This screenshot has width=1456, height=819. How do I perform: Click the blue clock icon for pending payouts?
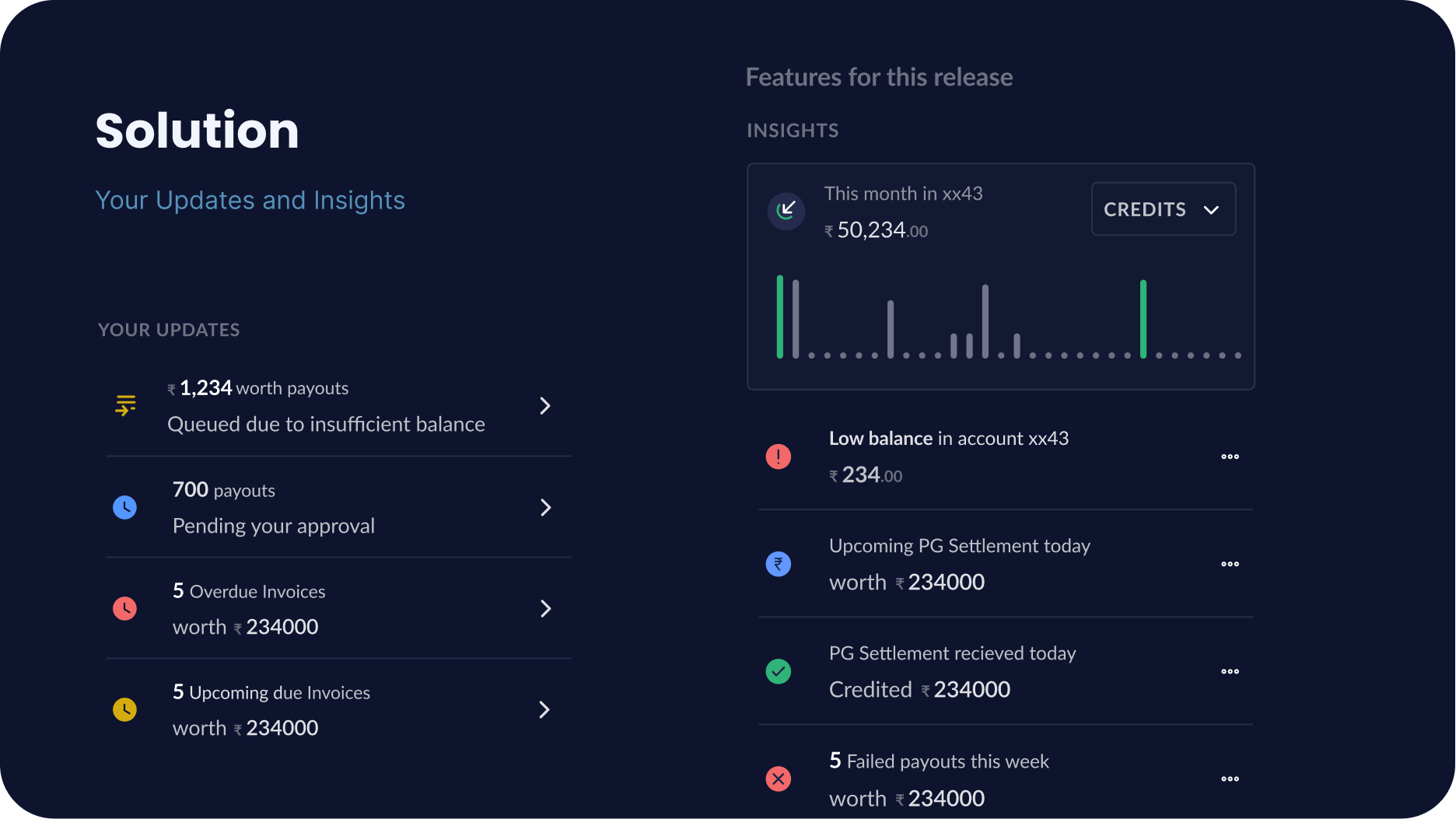[x=124, y=507]
